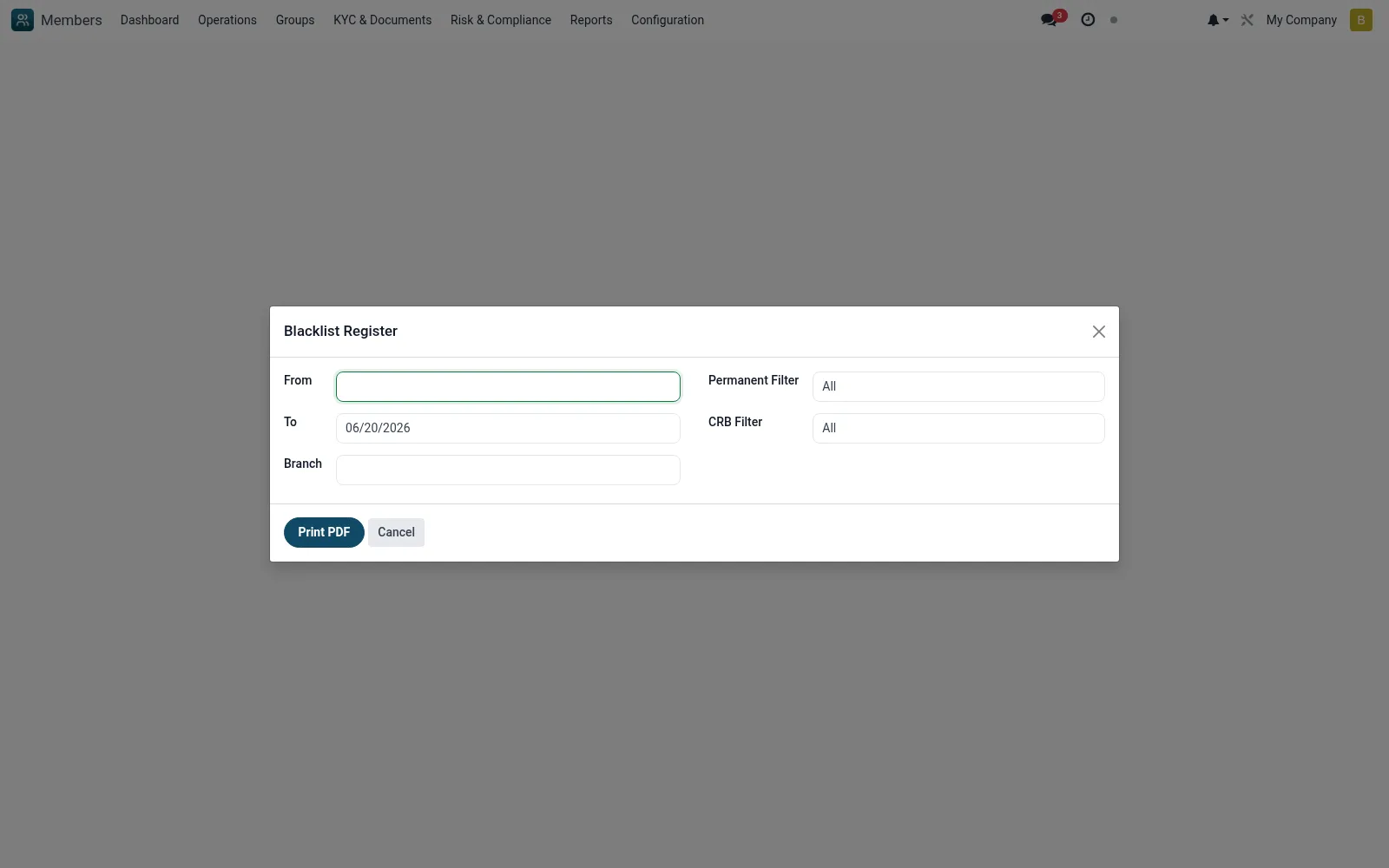Screen dimensions: 1389x868
Task: Open chat messages icon with badge
Action: coord(1052,19)
